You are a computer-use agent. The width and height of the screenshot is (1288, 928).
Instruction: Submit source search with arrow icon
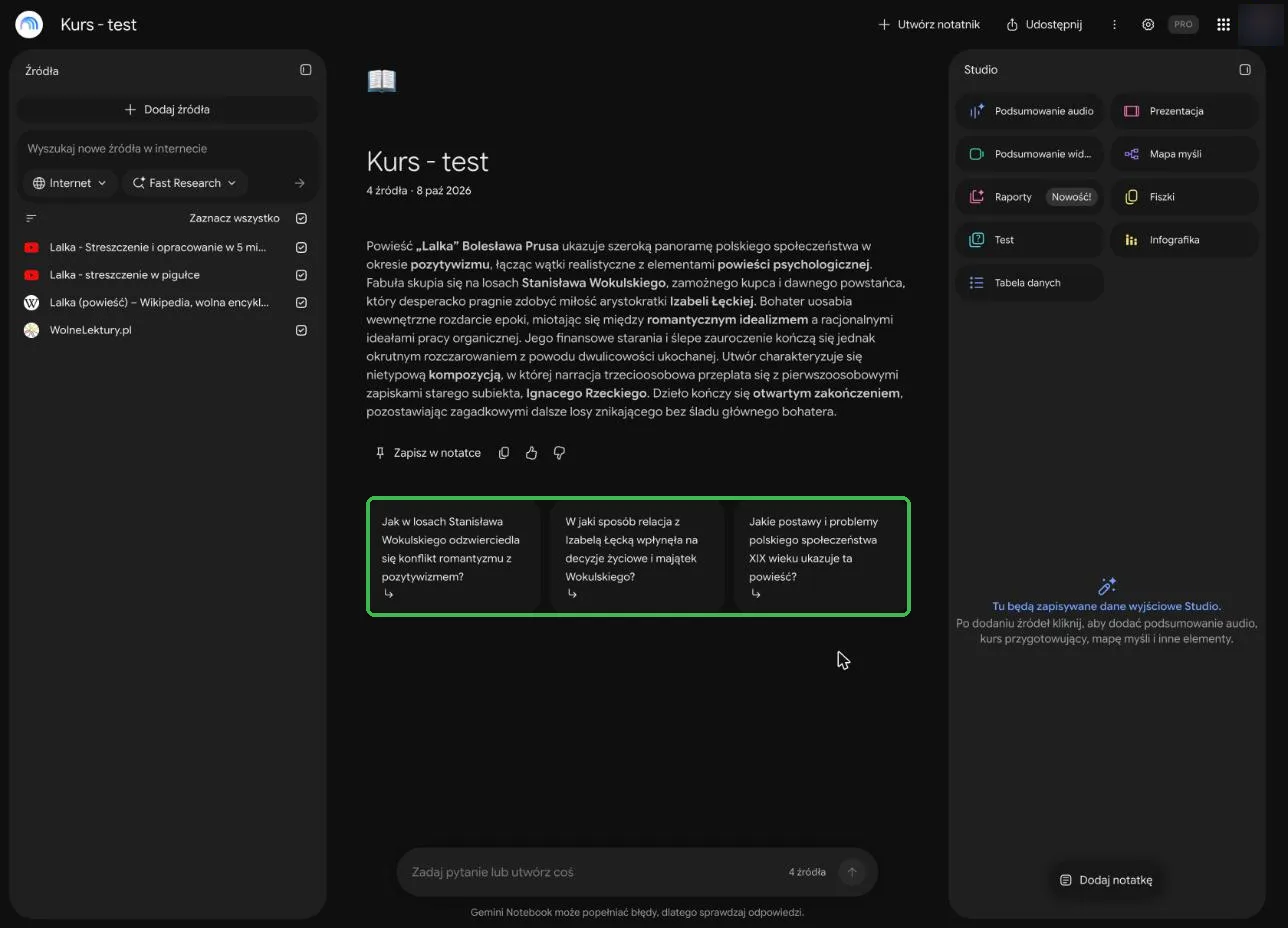tap(299, 183)
